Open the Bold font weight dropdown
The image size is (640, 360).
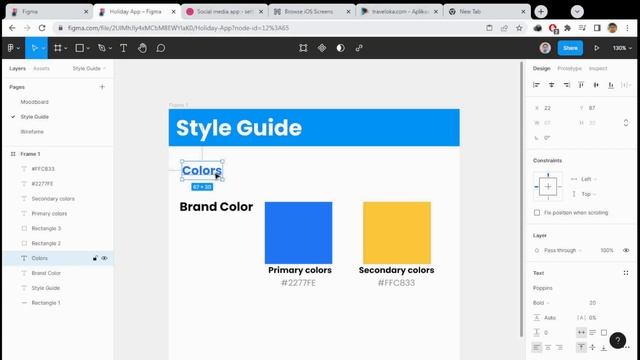(541, 303)
